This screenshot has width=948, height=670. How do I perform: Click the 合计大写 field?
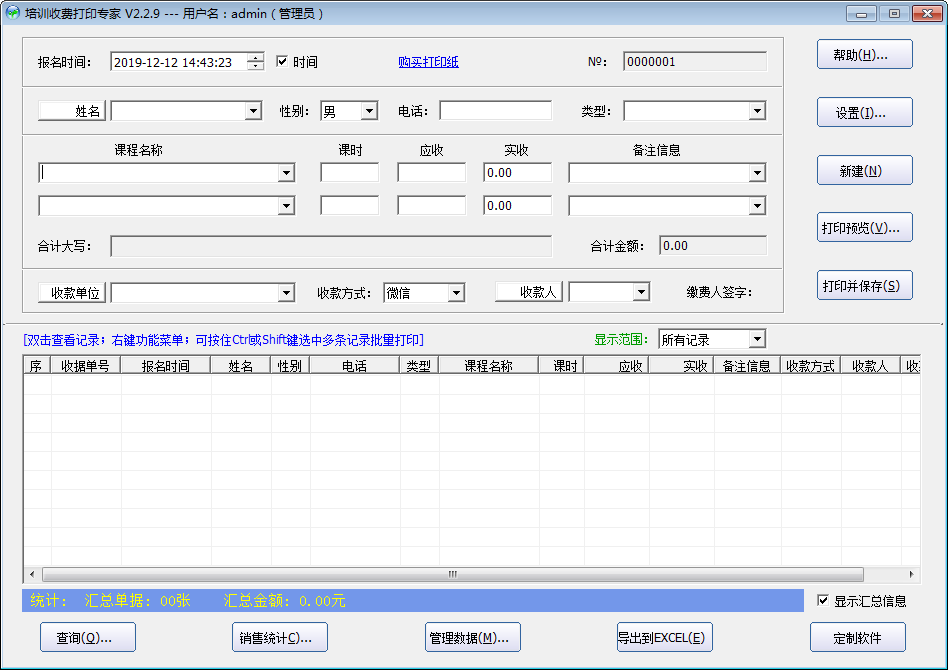pyautogui.click(x=331, y=246)
